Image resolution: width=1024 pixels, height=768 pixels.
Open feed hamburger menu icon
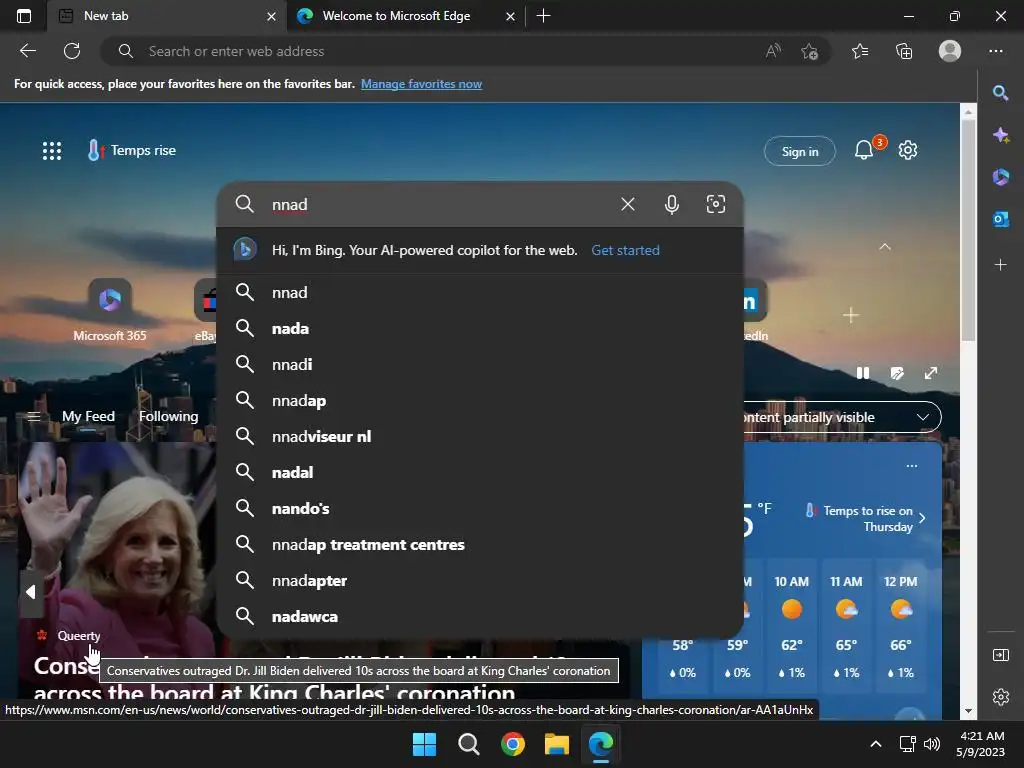pos(34,416)
